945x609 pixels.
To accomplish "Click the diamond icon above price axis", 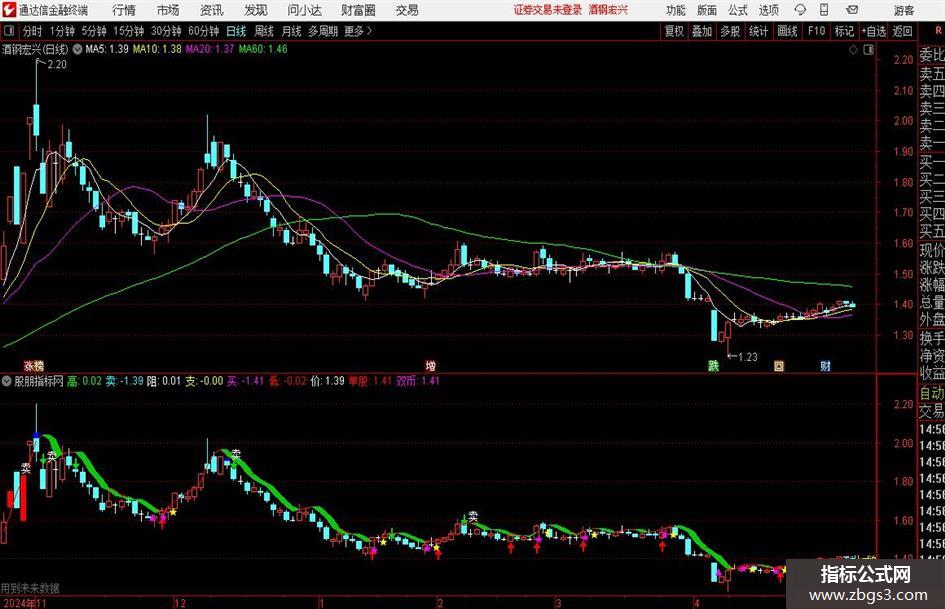I will (x=853, y=50).
